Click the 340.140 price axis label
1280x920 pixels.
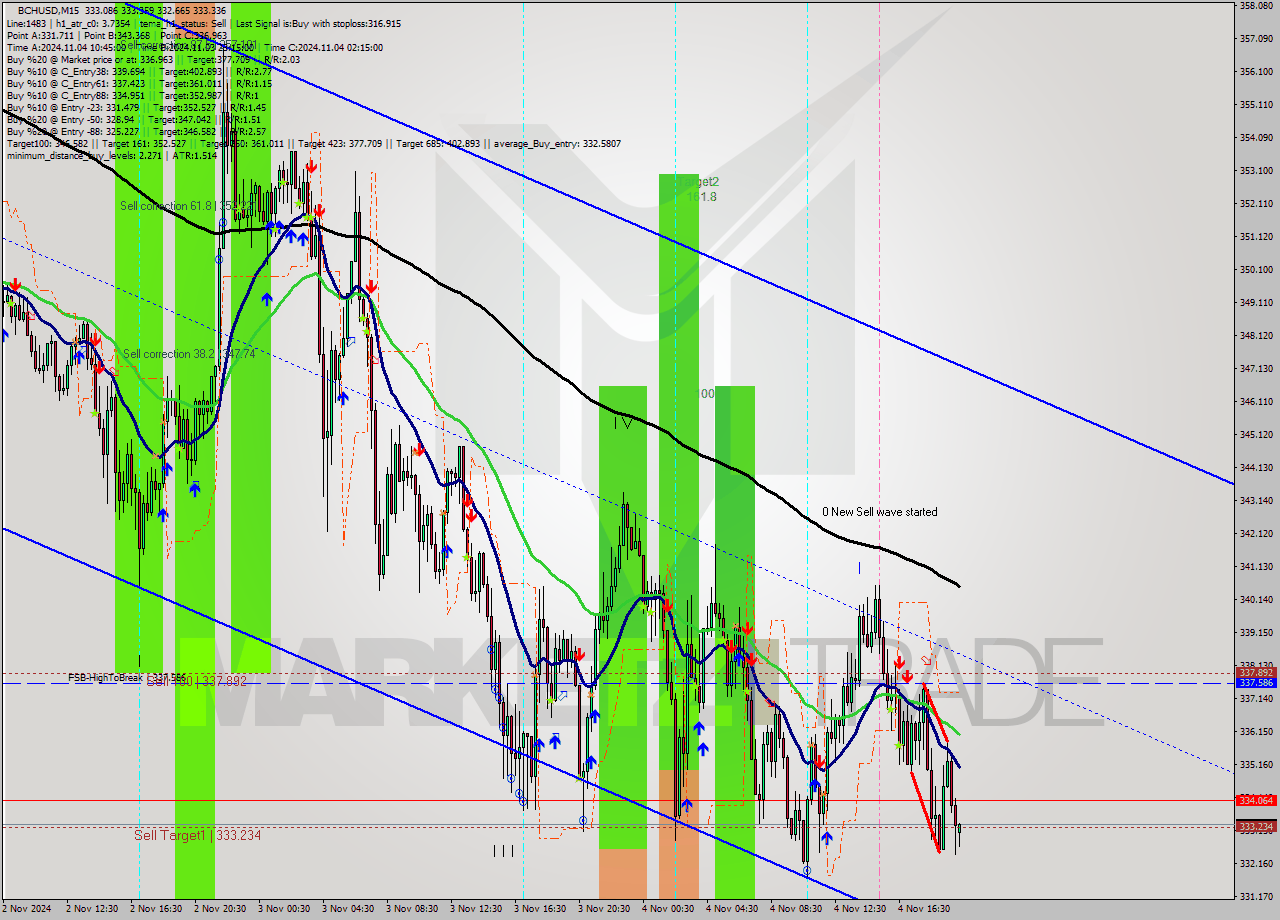click(x=1256, y=600)
